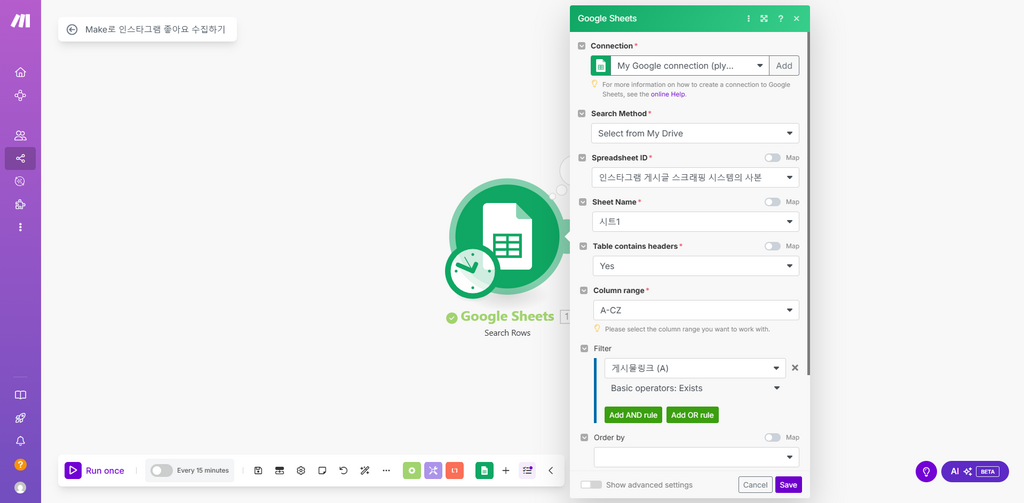
Task: Open the Organization icon in the sidebar
Action: click(x=20, y=95)
